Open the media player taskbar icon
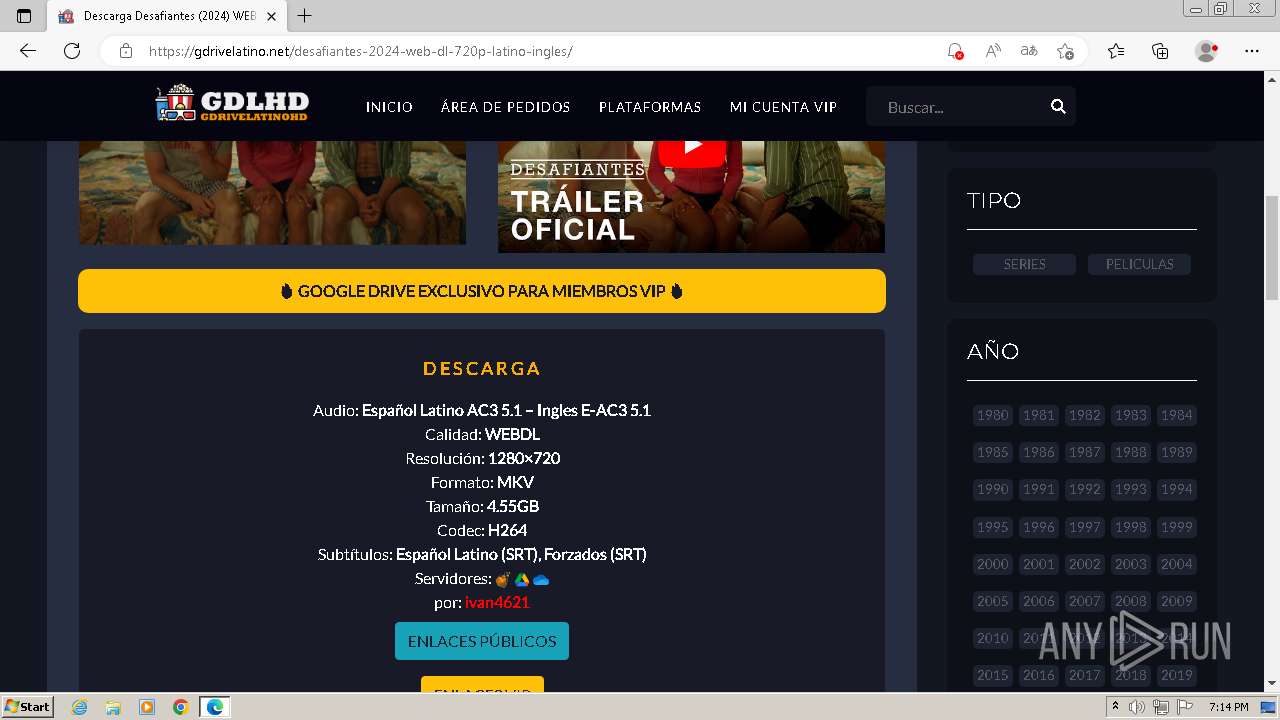The image size is (1280, 720). (x=147, y=707)
